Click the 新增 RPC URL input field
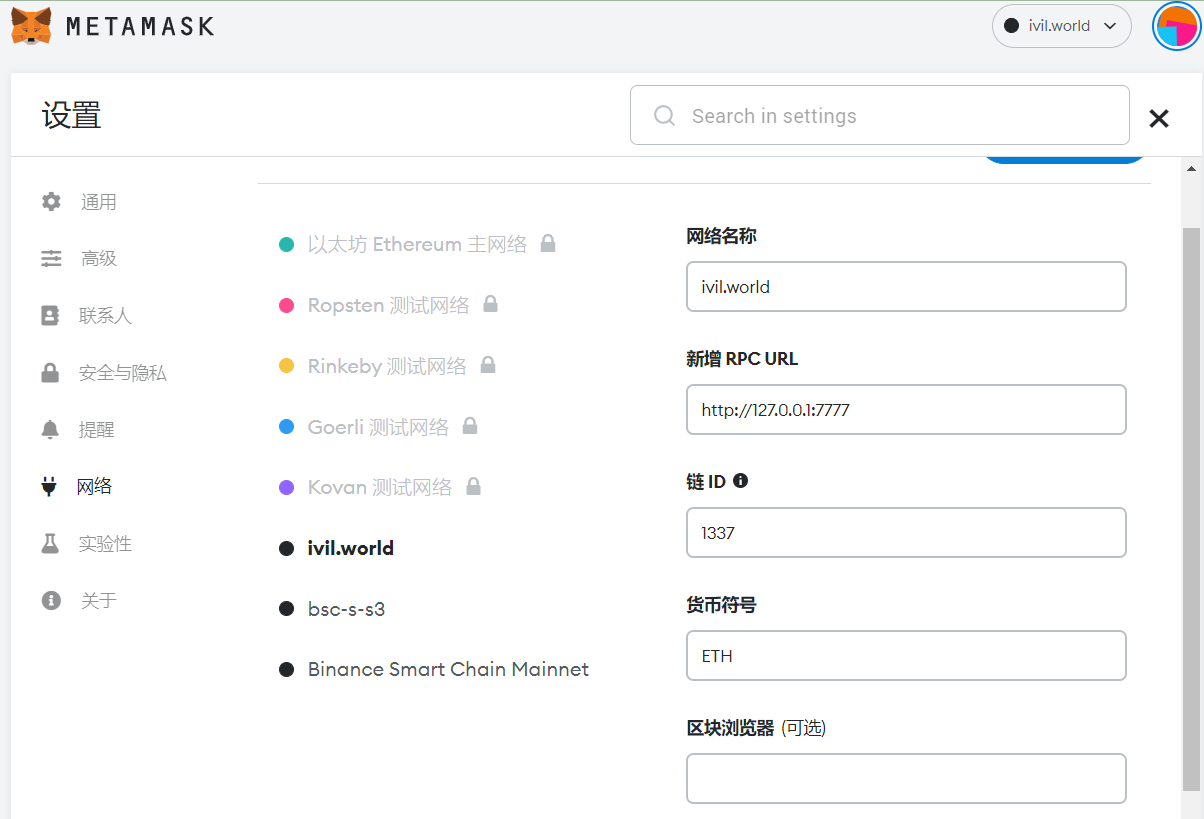1204x819 pixels. (x=906, y=410)
